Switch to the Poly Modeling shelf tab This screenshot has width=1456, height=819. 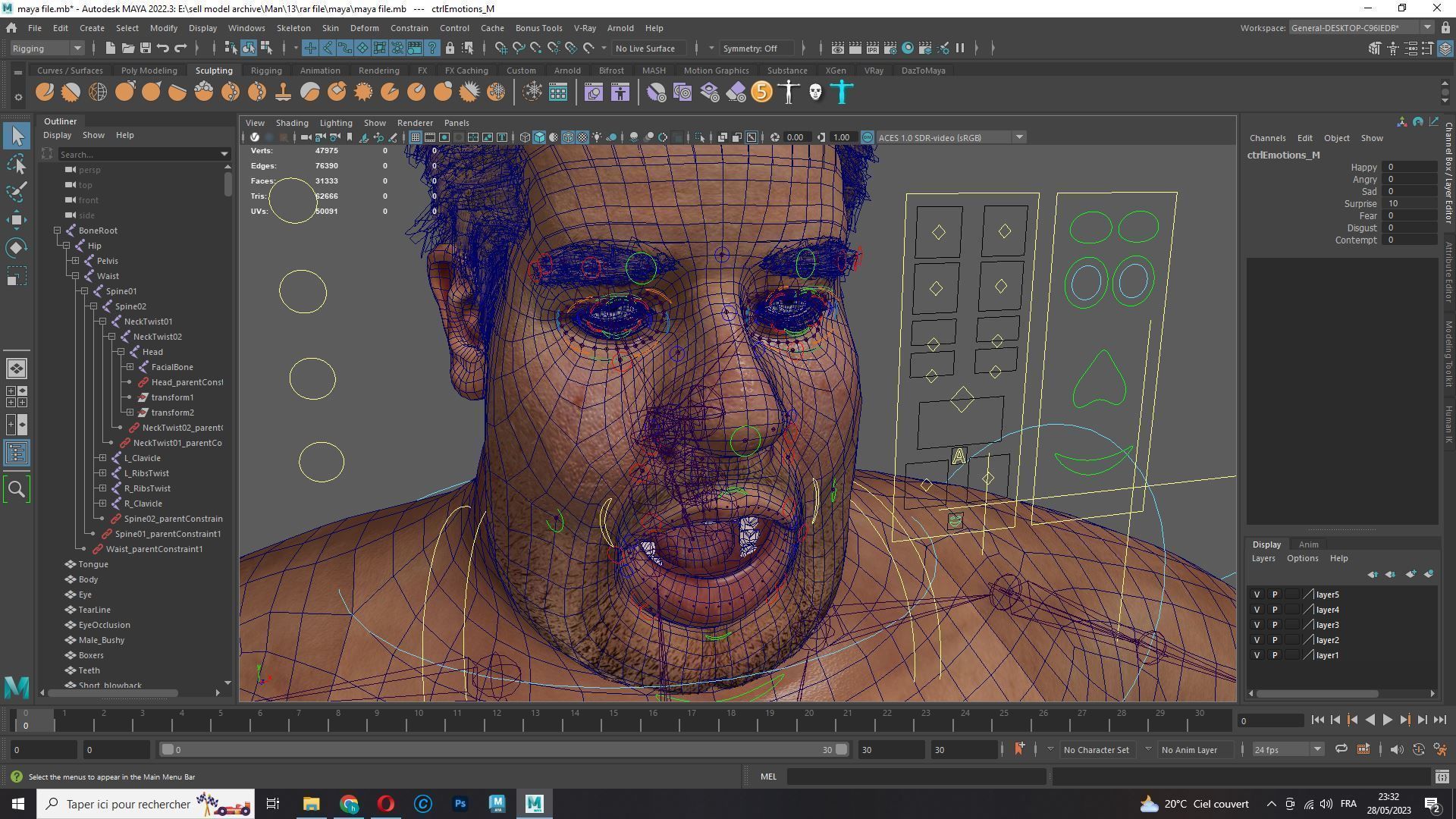point(149,71)
